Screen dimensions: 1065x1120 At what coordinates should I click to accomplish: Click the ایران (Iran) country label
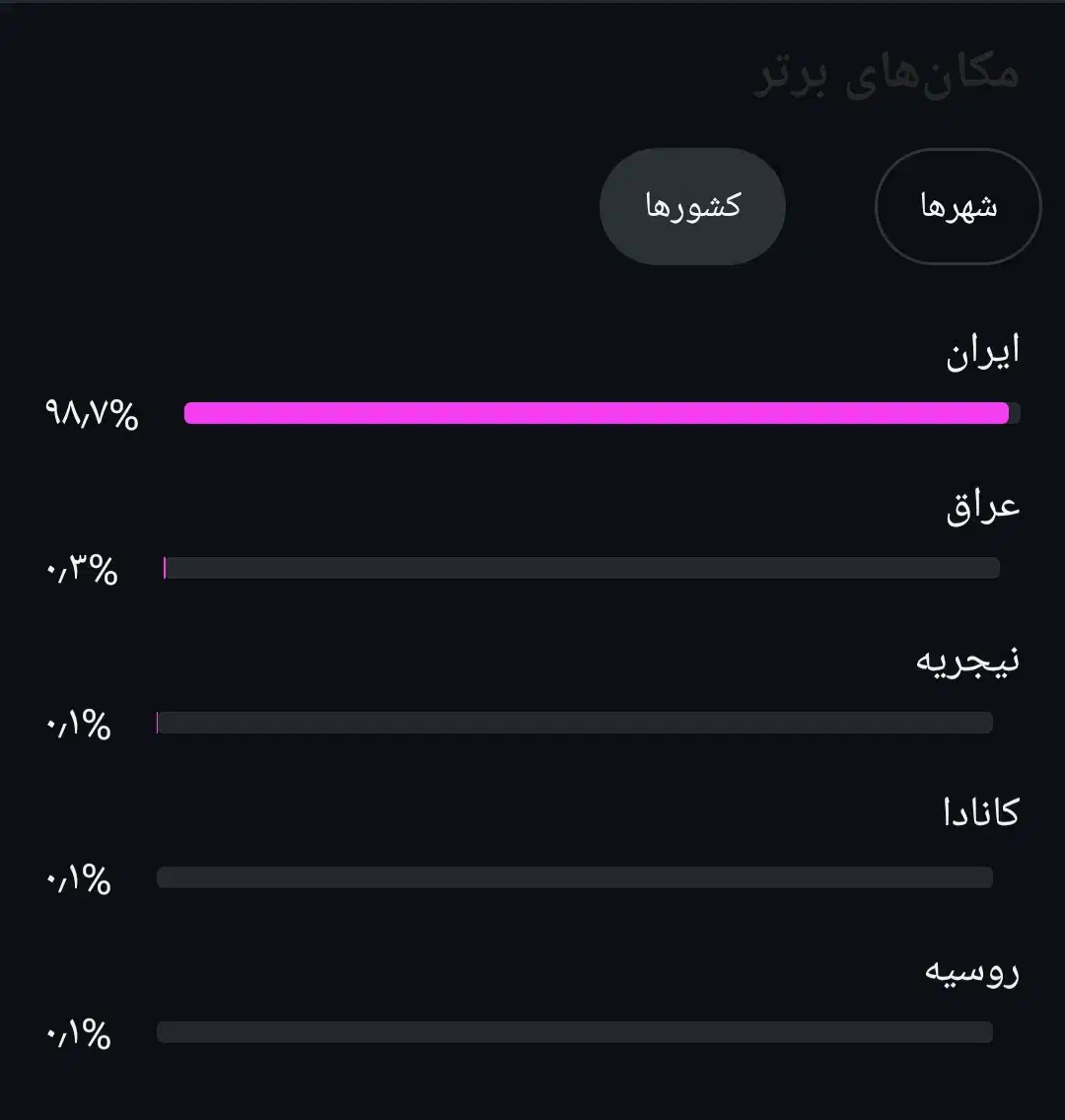tap(982, 352)
